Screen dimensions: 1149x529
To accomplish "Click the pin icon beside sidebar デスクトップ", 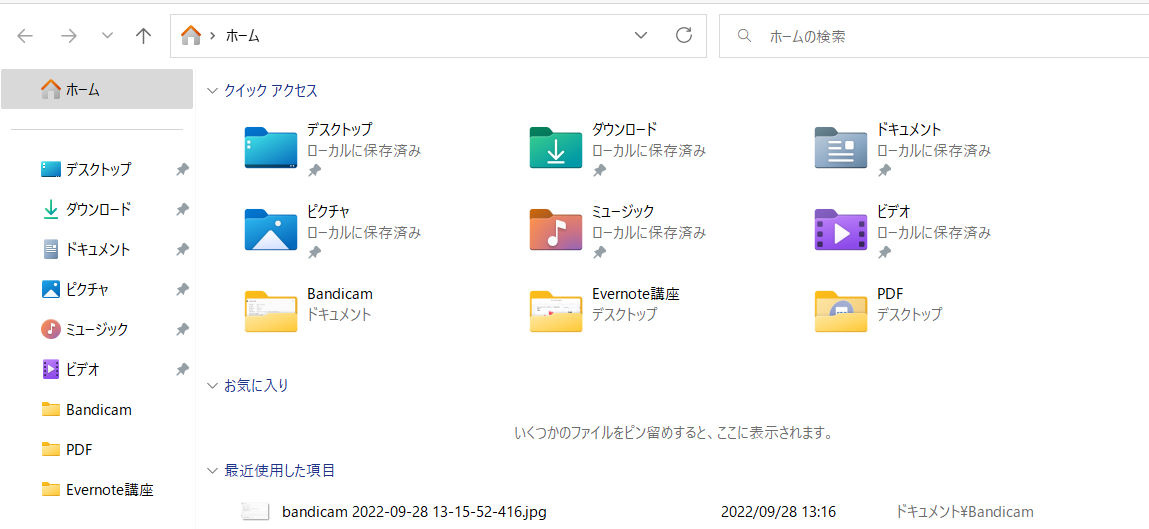I will [182, 170].
